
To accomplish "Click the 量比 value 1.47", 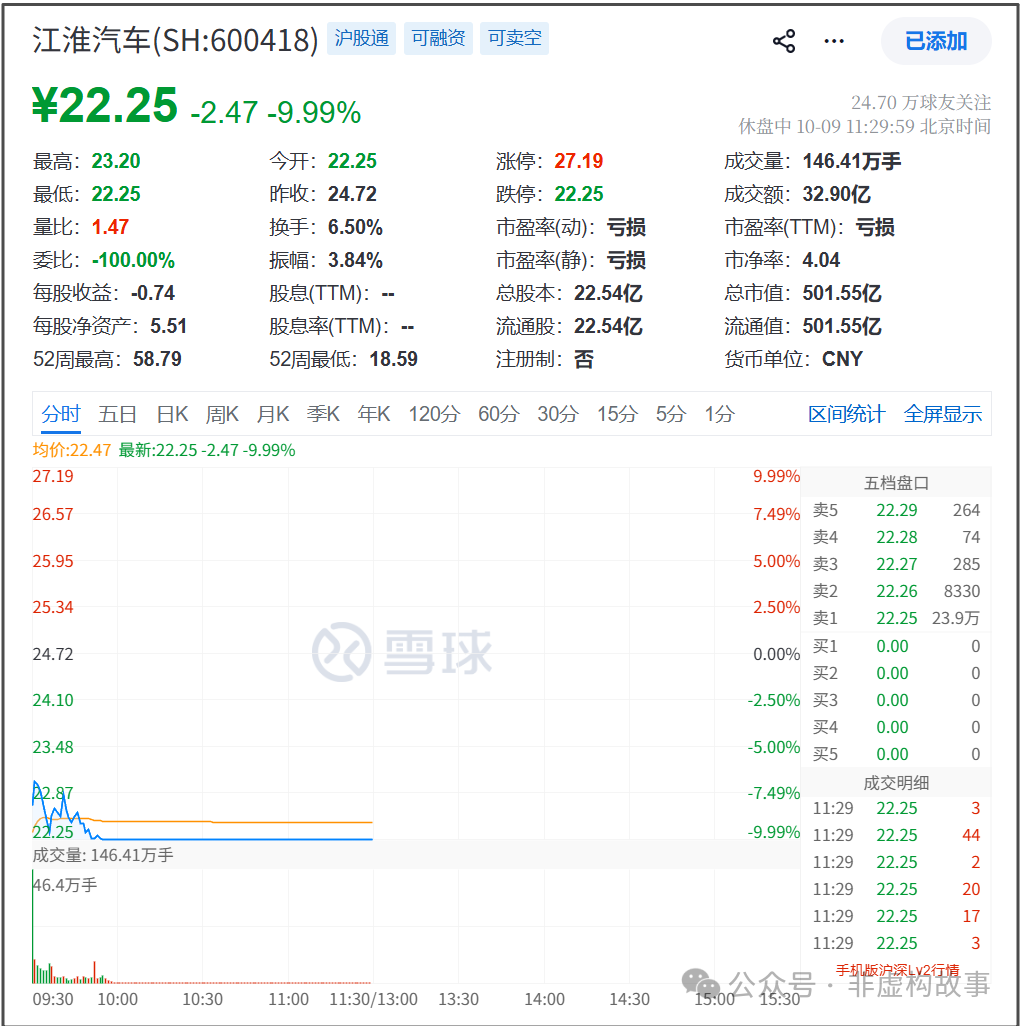I will click(x=110, y=227).
